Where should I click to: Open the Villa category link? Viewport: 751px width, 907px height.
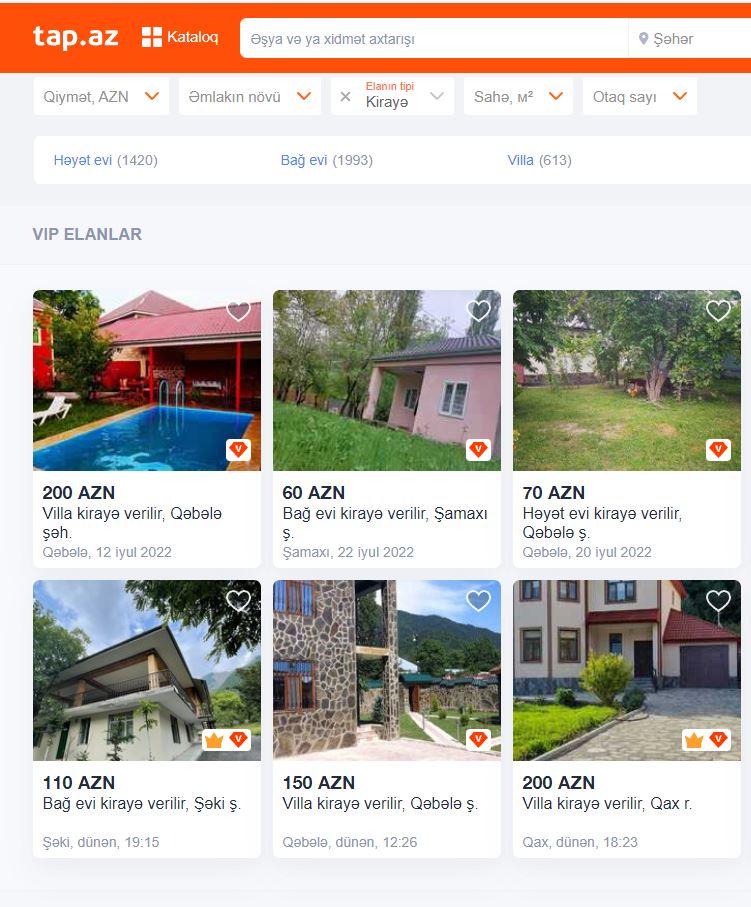(x=521, y=160)
